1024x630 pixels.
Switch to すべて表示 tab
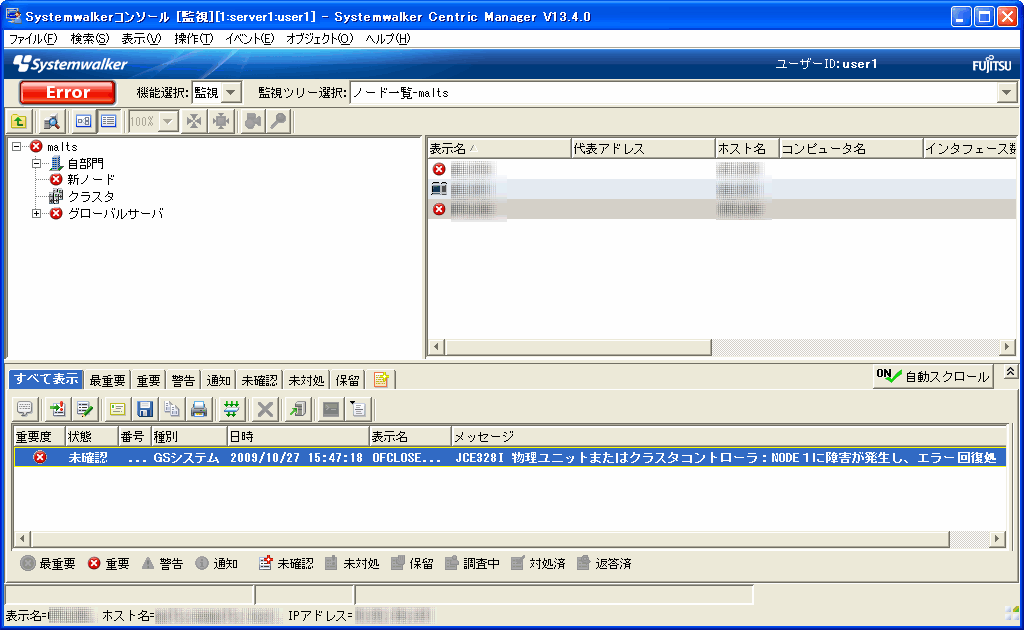coord(46,379)
